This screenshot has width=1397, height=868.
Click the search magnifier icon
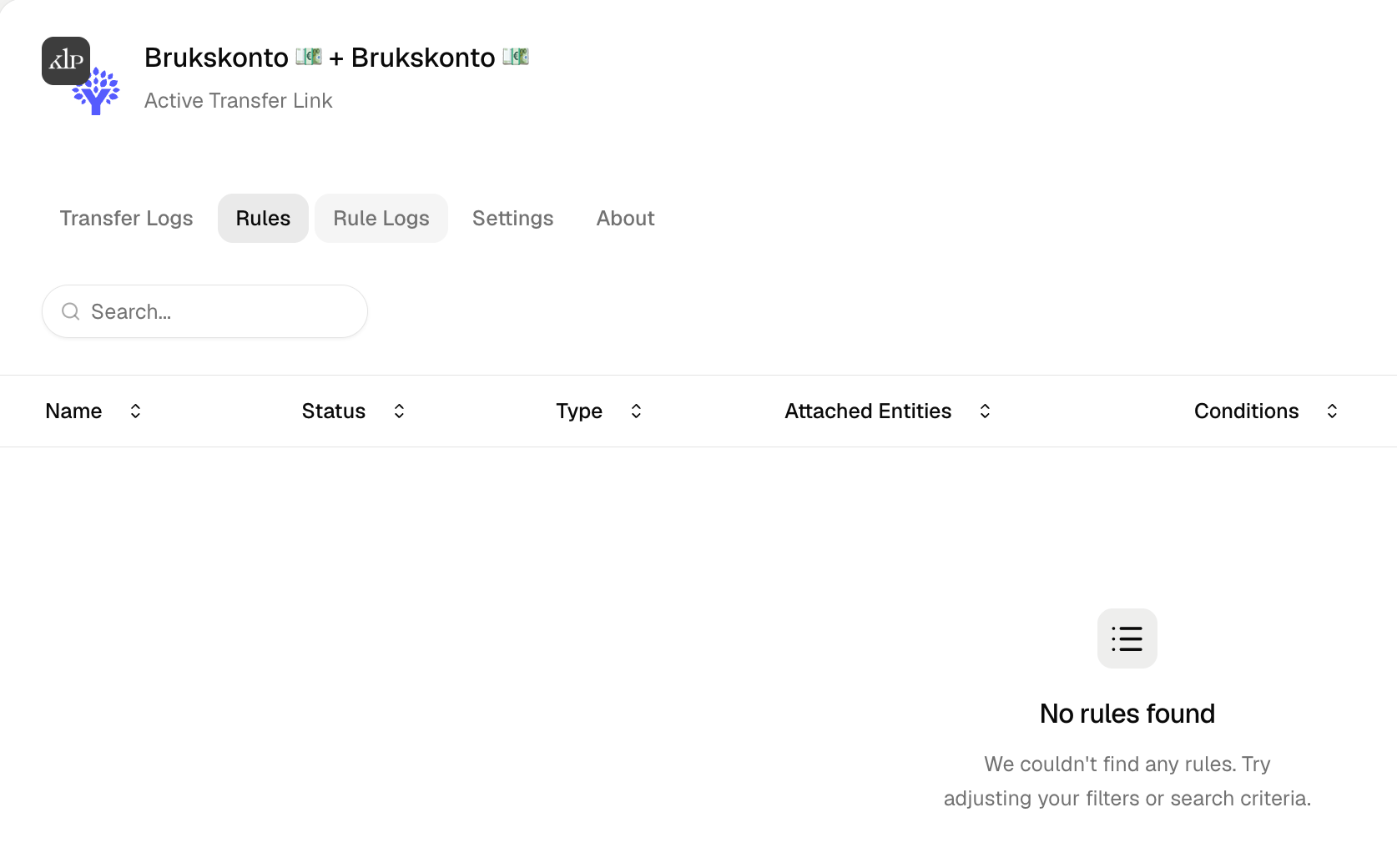tap(71, 311)
